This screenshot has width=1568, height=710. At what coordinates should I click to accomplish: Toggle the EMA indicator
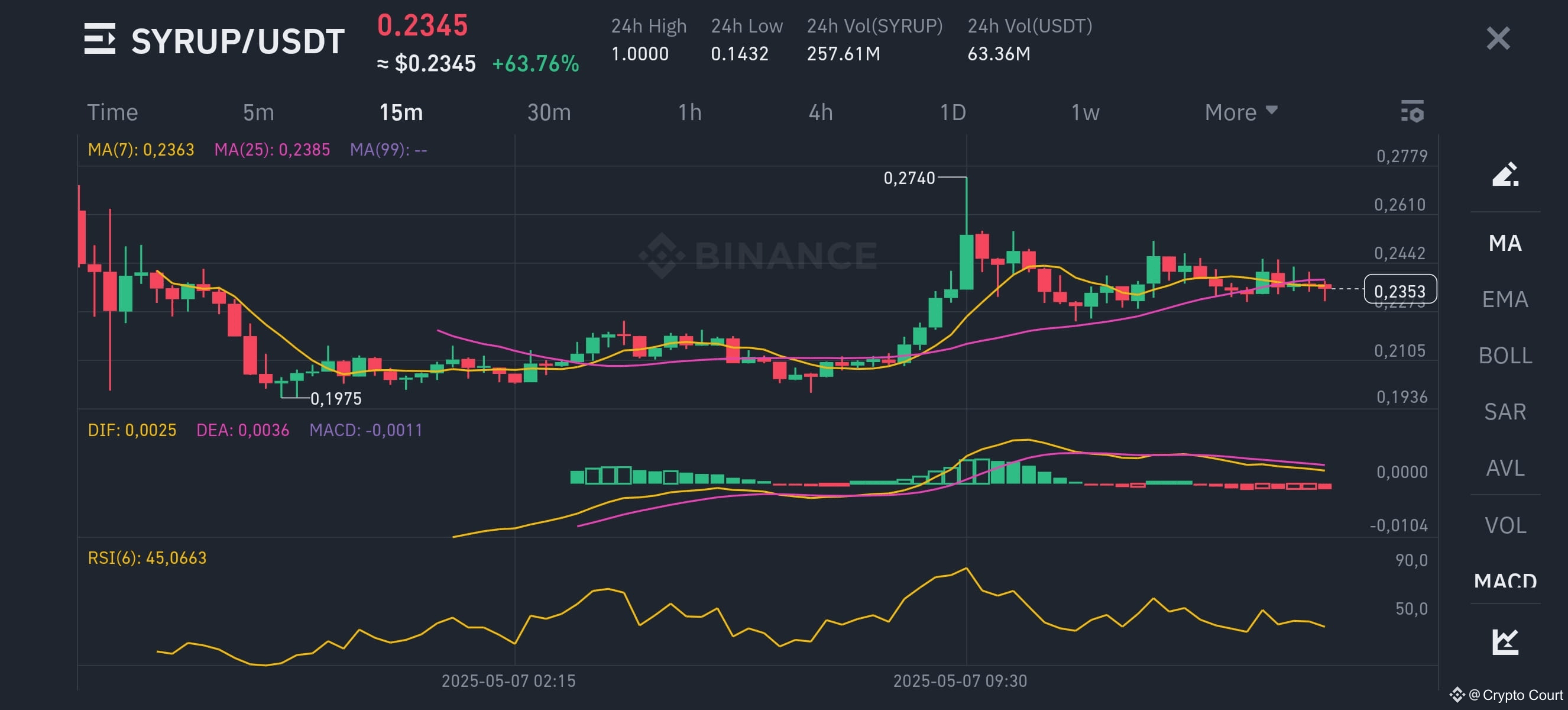(x=1505, y=299)
